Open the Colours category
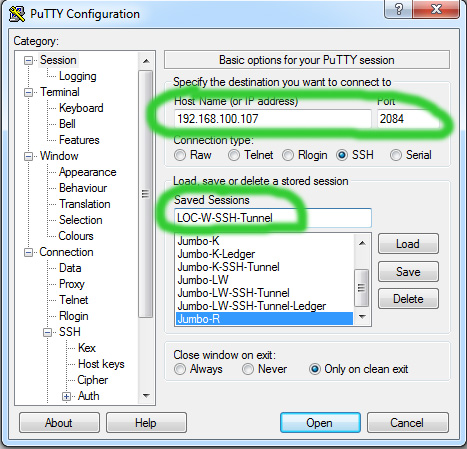 coord(76,236)
